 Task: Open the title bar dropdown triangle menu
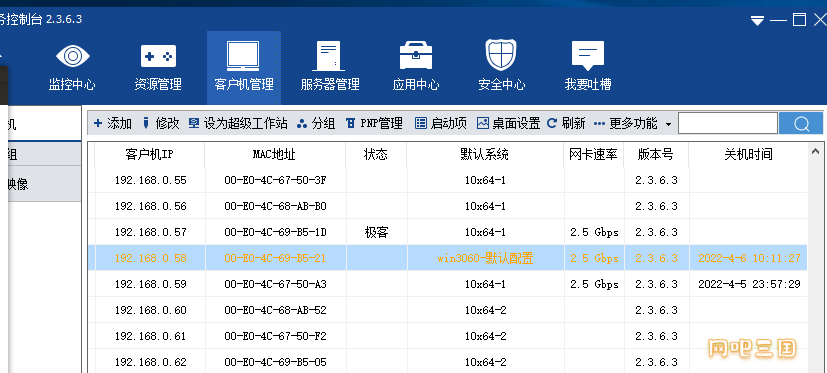point(757,21)
